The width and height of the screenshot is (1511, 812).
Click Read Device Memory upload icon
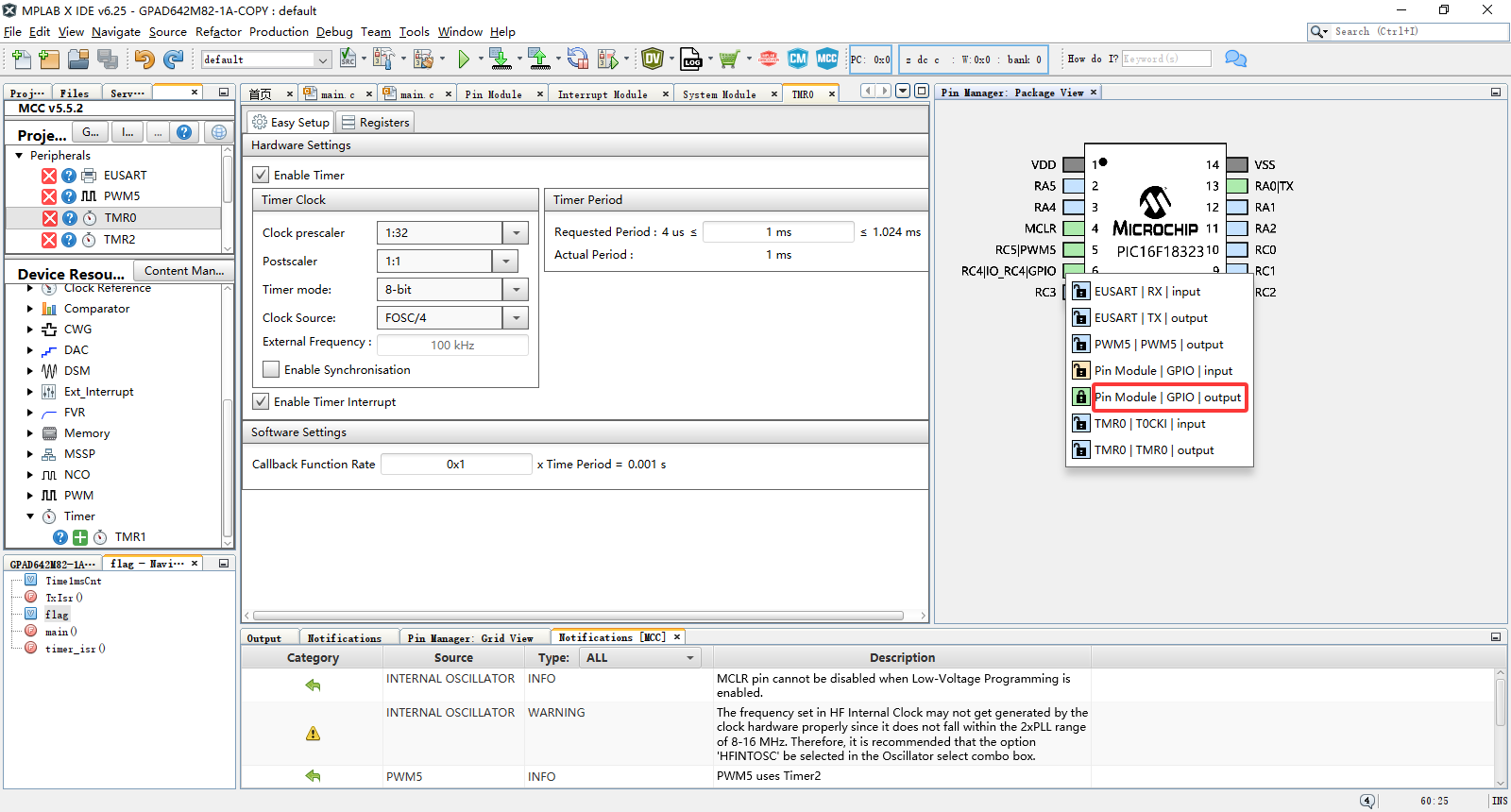tap(538, 59)
